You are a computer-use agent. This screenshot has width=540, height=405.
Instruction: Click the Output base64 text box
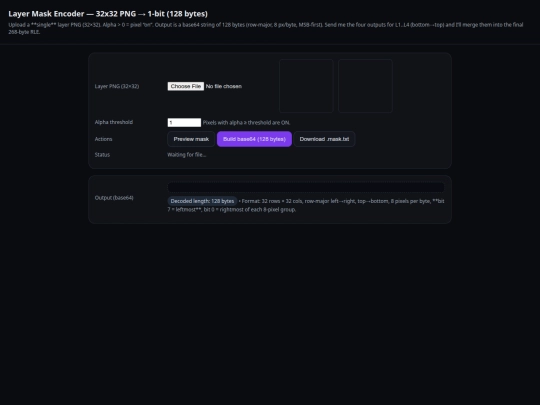pyautogui.click(x=306, y=187)
